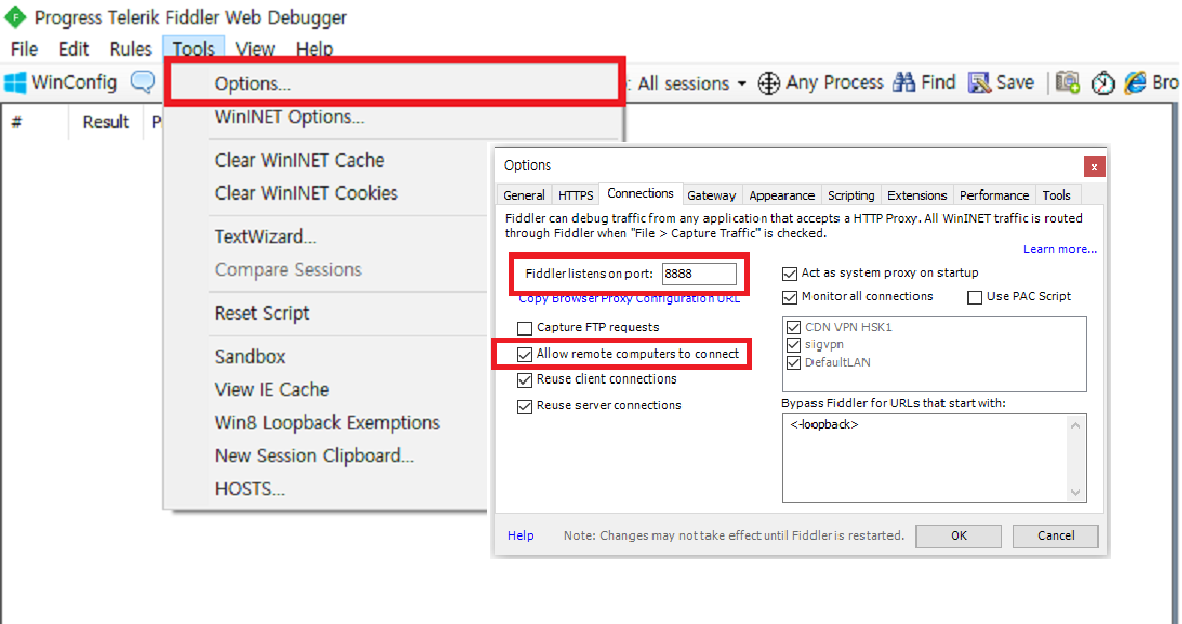Click the OK button
This screenshot has height=624, width=1182.
958,536
